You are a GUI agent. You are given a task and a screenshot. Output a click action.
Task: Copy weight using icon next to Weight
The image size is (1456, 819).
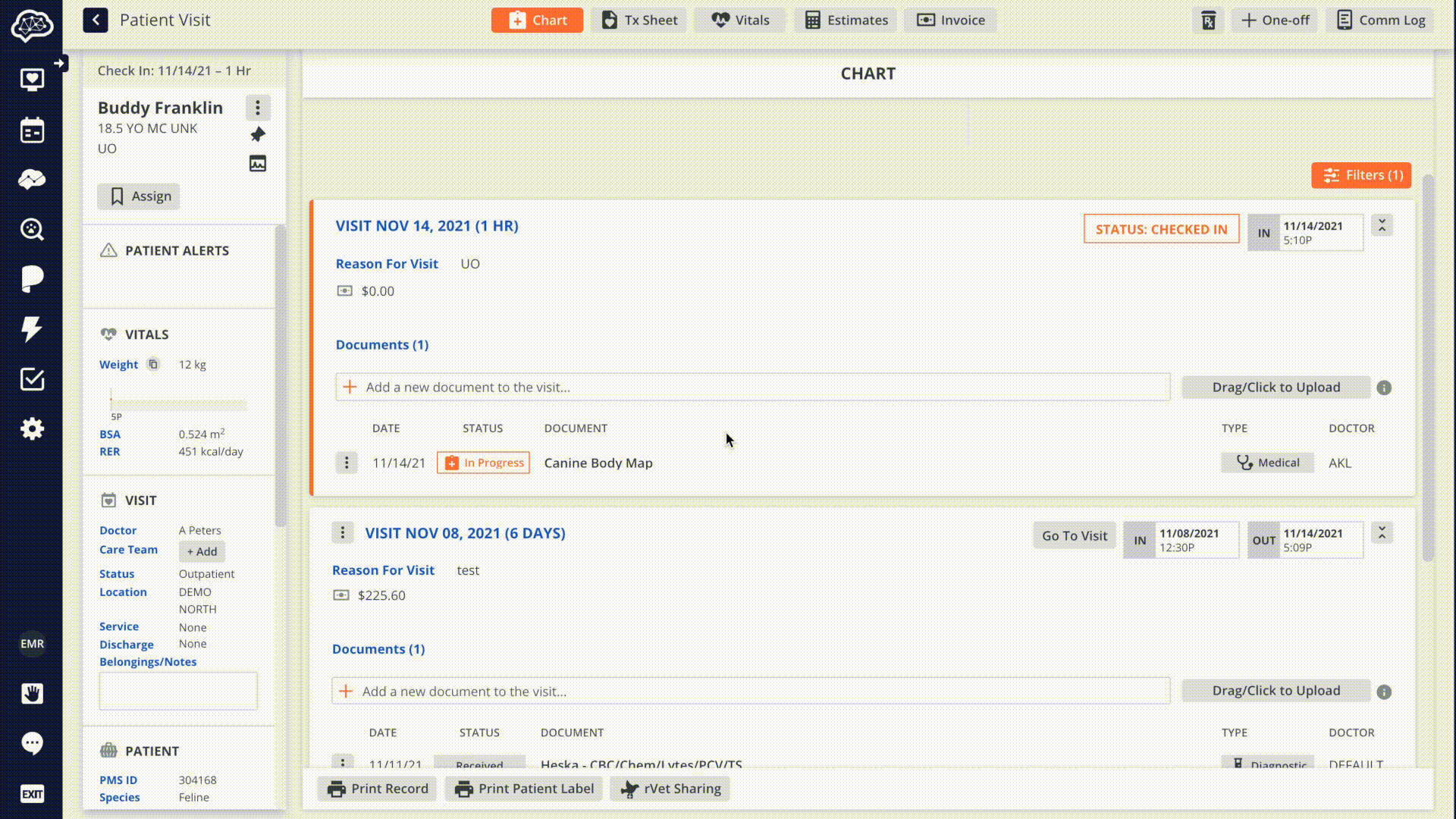(153, 364)
